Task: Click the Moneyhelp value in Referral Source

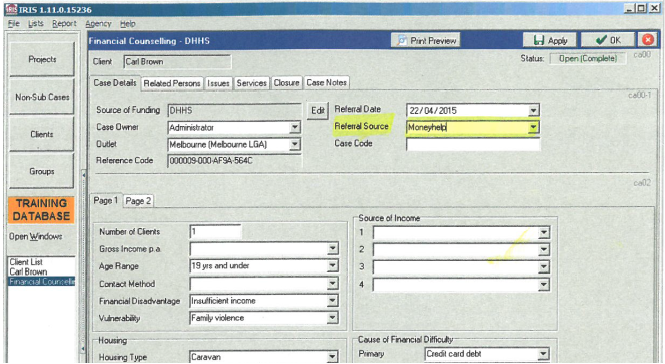Action: coord(427,127)
